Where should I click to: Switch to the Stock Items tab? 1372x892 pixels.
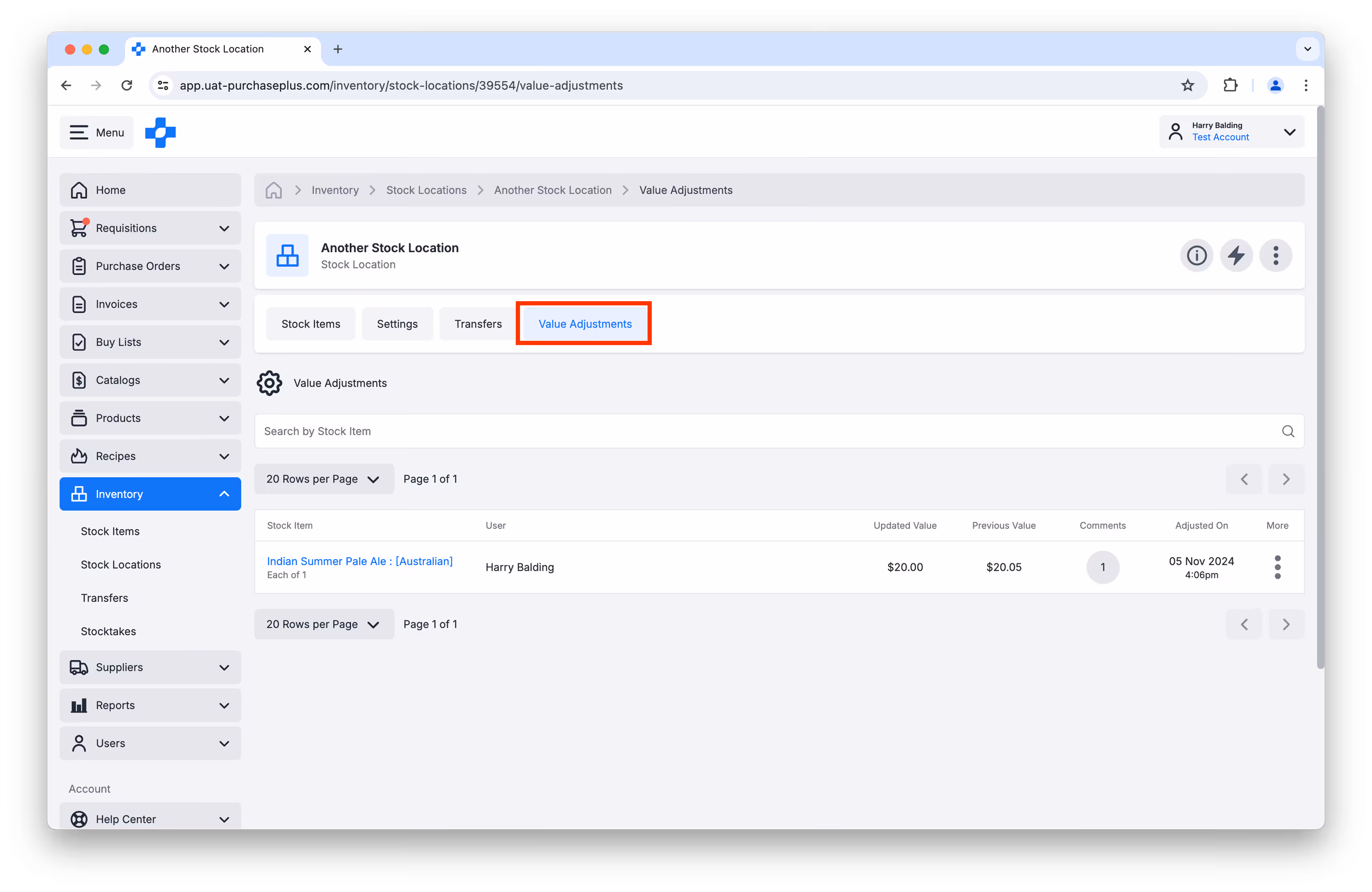point(311,324)
